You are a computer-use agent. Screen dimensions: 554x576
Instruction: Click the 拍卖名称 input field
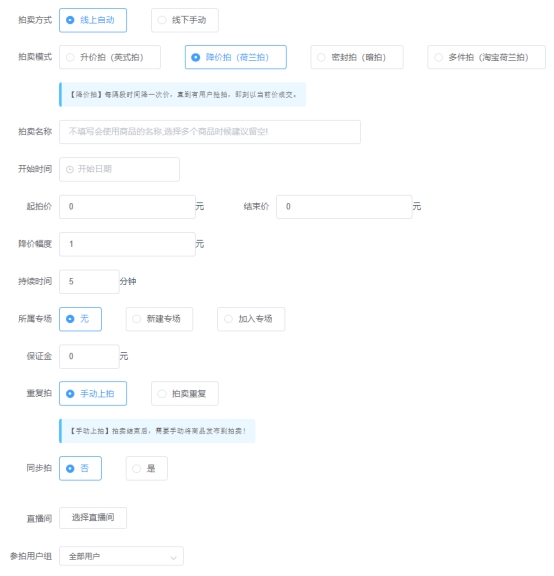[x=210, y=132]
